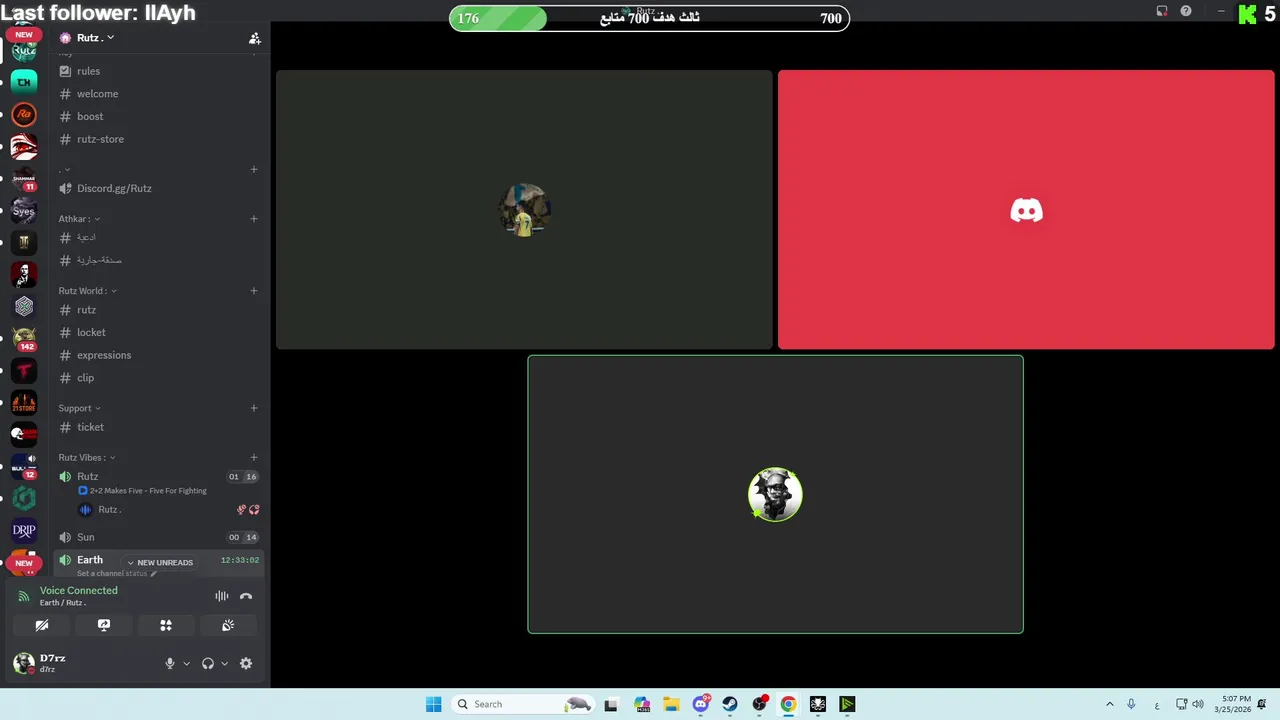Collapse the Rutz Vibes category
The height and width of the screenshot is (720, 1280).
87,457
